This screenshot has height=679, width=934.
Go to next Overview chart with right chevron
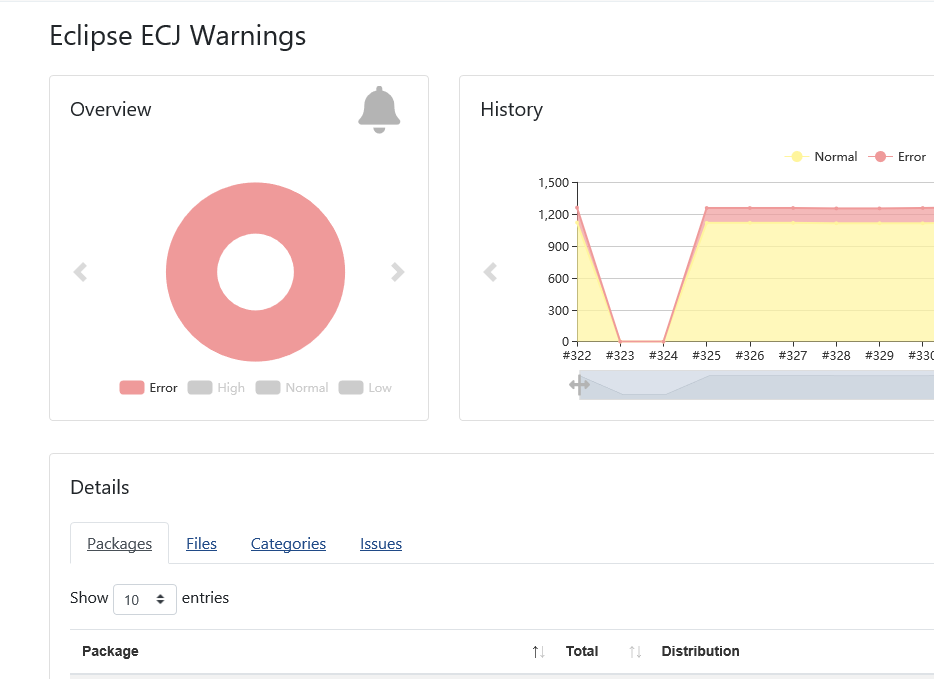tap(397, 272)
